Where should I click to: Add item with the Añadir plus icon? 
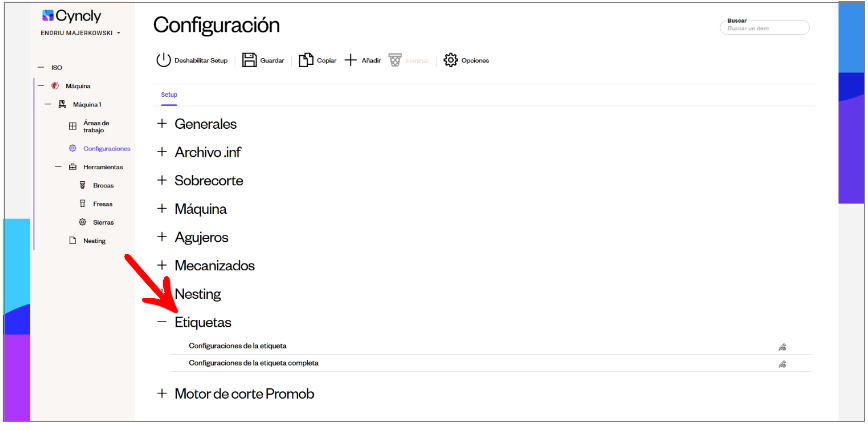(350, 60)
